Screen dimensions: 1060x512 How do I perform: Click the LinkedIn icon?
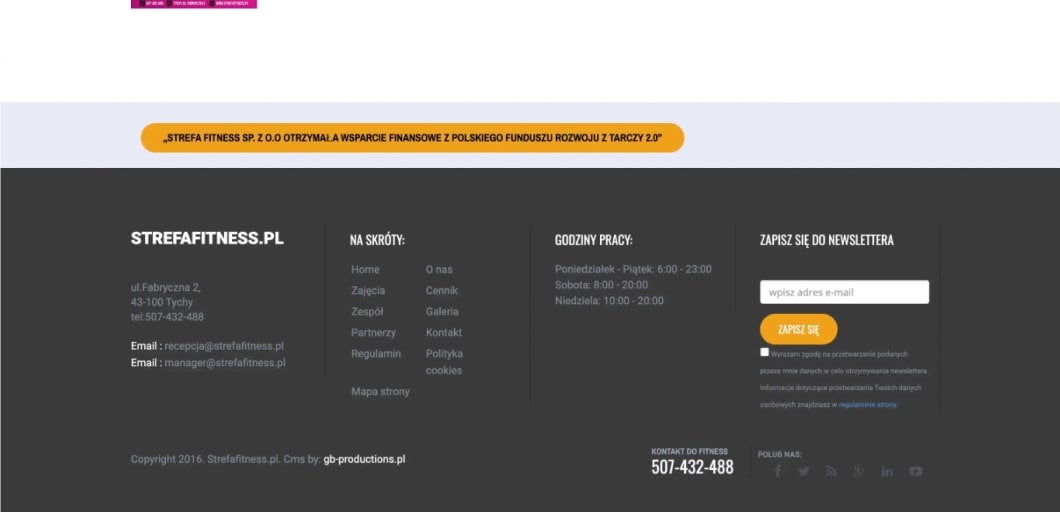pyautogui.click(x=887, y=471)
